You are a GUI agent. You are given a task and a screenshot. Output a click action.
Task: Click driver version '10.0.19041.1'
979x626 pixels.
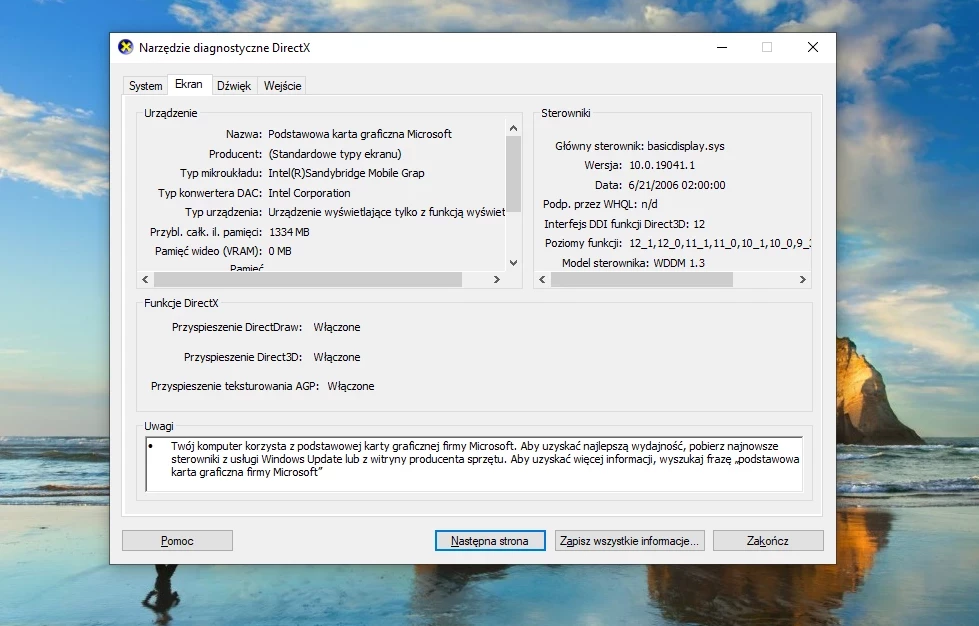[x=662, y=165]
